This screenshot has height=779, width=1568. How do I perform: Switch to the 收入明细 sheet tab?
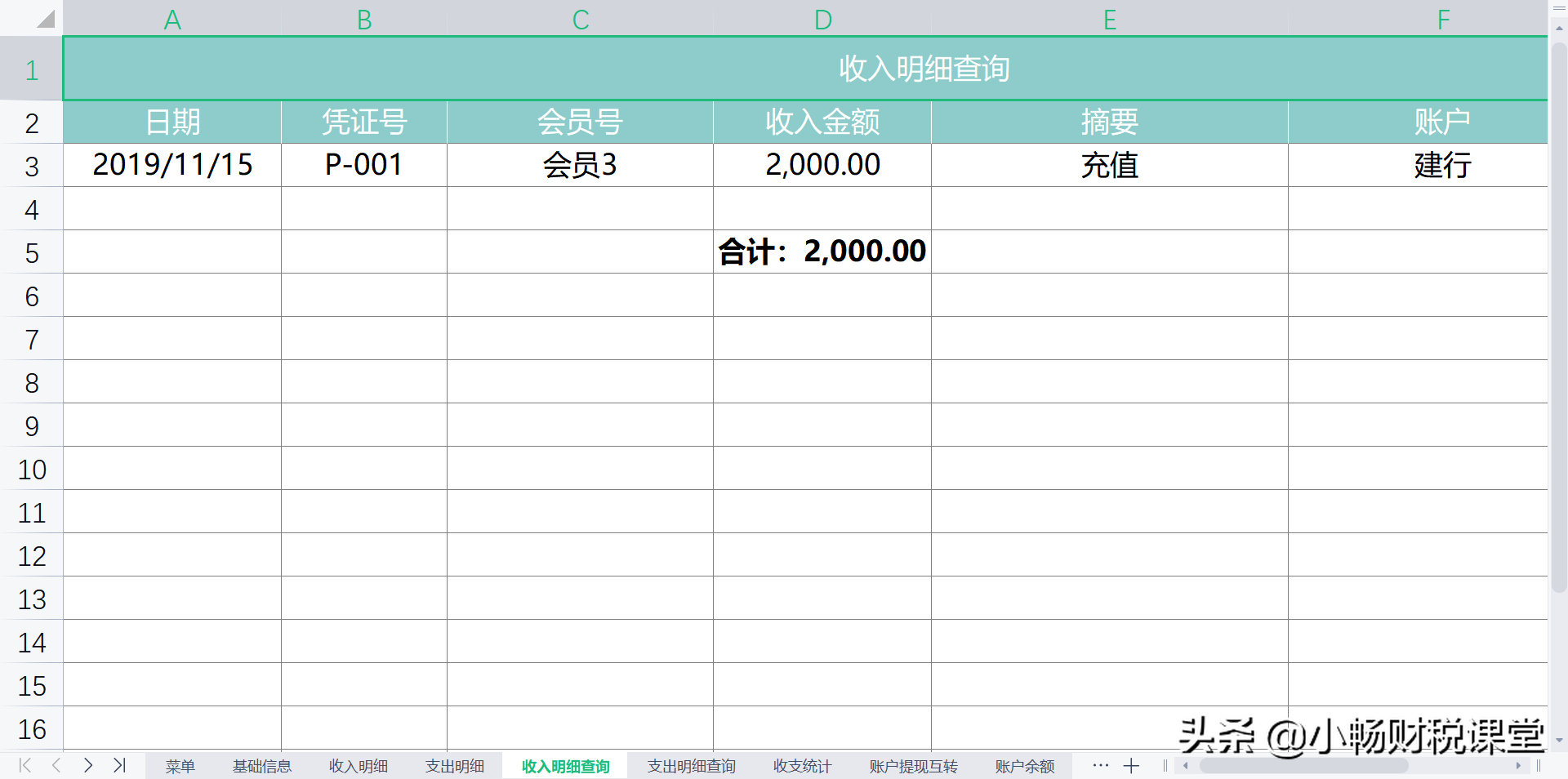[357, 766]
